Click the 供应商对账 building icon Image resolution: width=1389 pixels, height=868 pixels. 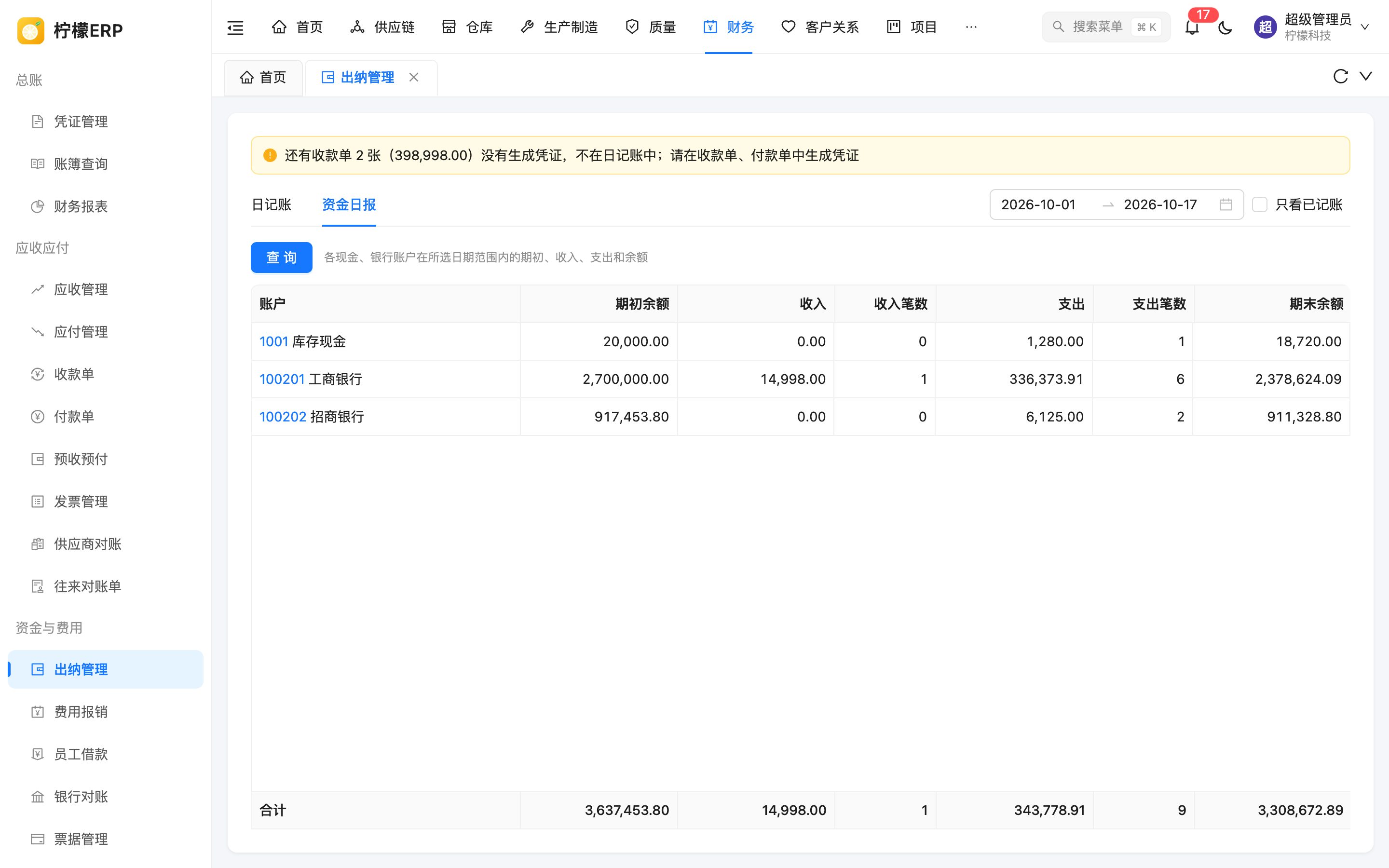coord(37,544)
